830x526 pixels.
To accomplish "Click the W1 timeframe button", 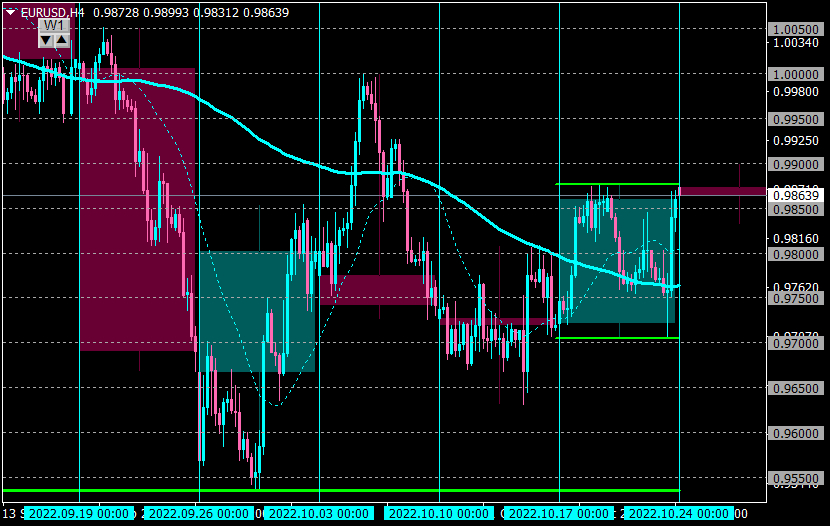I will (x=54, y=25).
